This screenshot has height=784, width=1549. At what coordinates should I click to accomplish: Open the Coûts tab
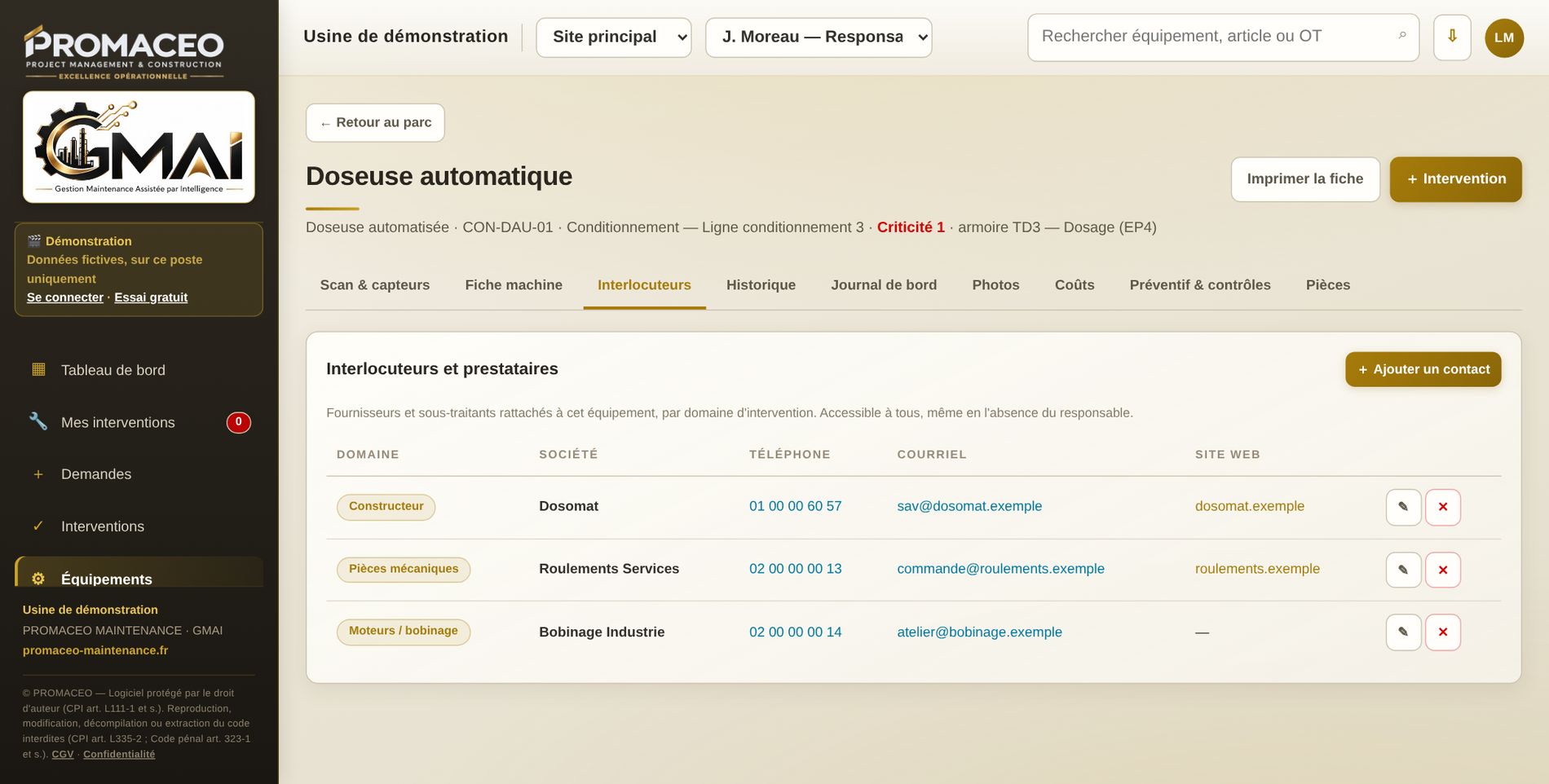coord(1075,285)
